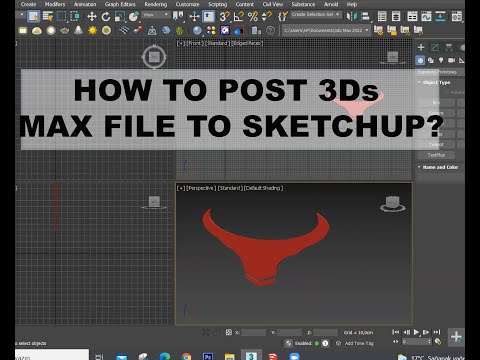Create a Sphere primitive from toolbar
This screenshot has width=480, height=360.
click(51, 31)
